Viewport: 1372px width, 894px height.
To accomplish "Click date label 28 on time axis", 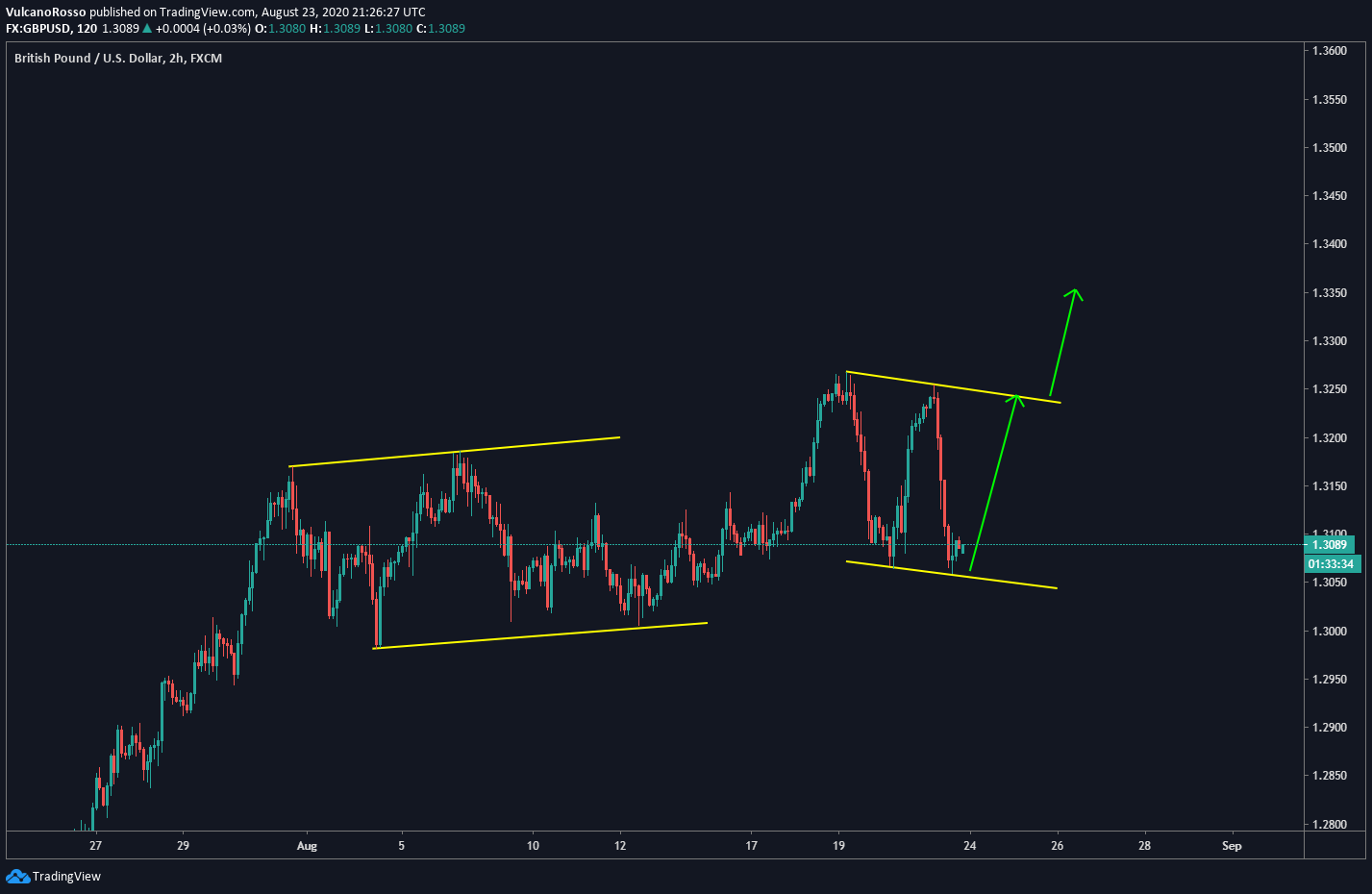I will (1144, 846).
